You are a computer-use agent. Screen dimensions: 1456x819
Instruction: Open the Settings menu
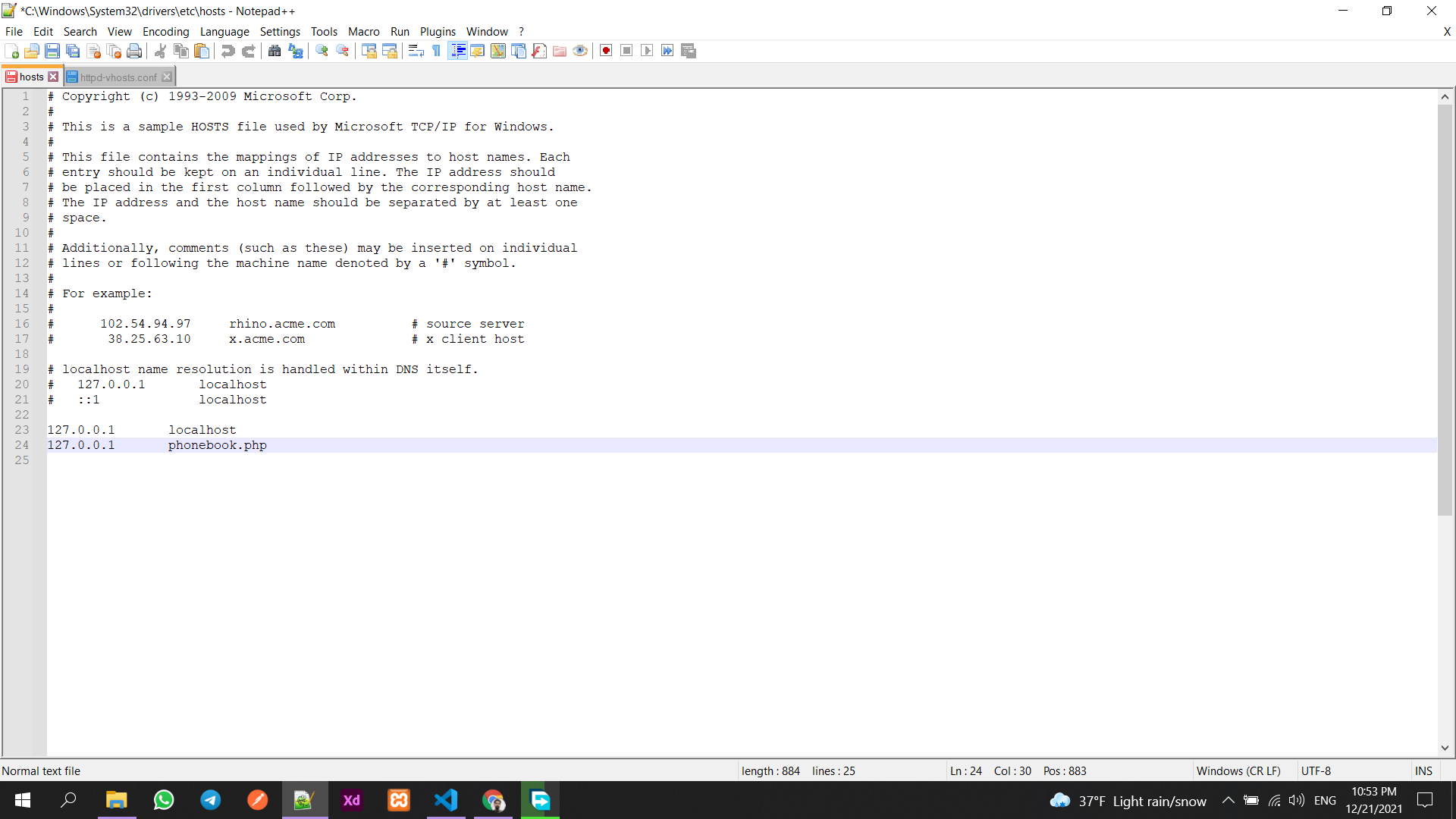pyautogui.click(x=280, y=32)
